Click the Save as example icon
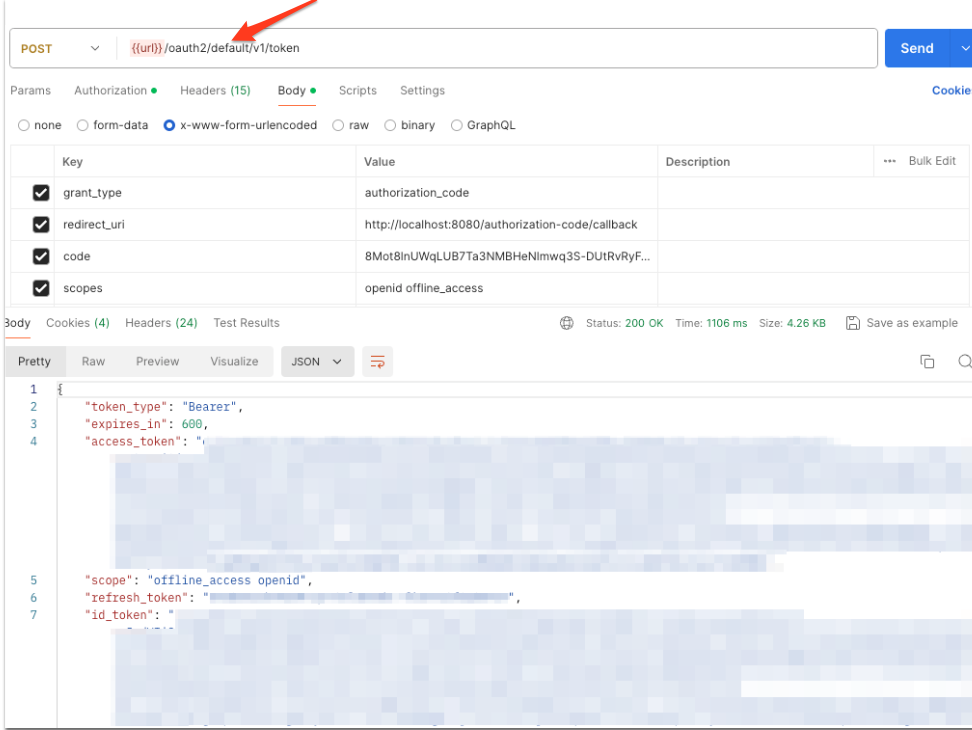 point(853,323)
